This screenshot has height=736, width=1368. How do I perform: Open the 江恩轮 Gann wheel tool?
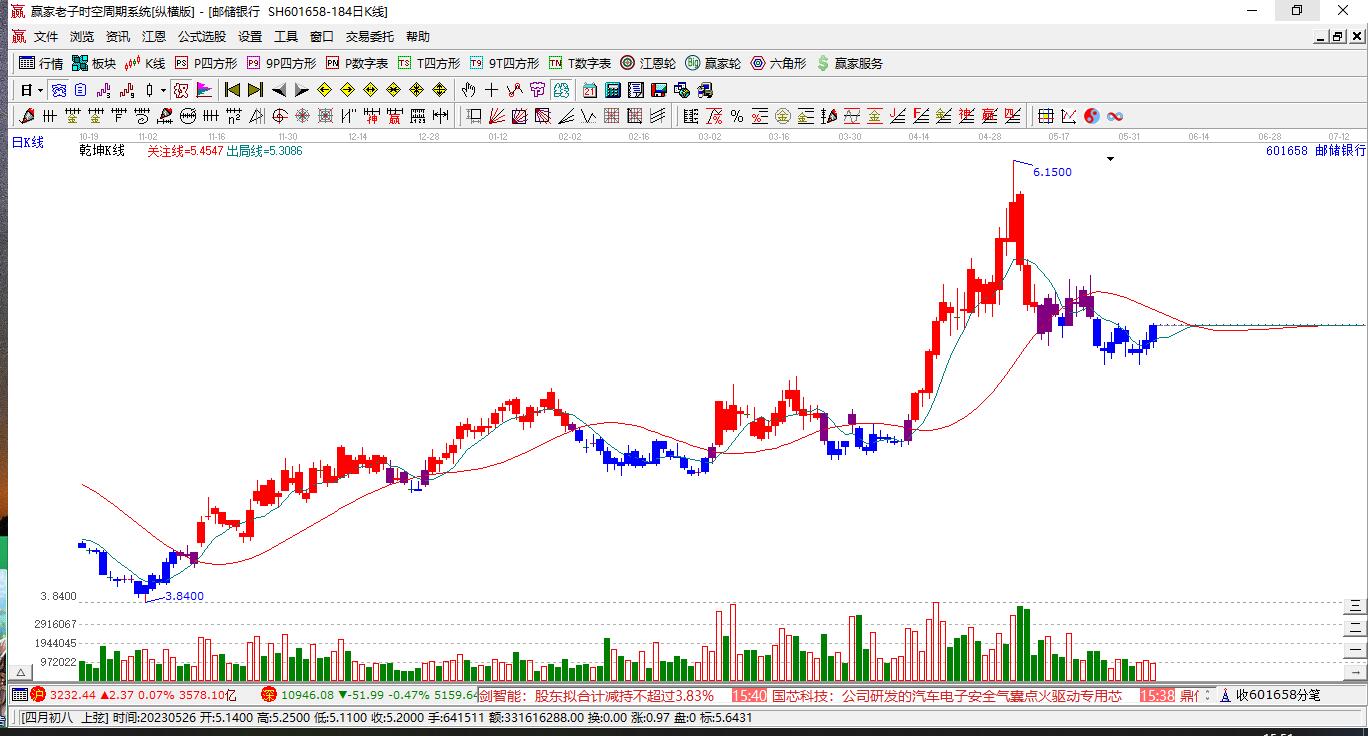coord(648,63)
